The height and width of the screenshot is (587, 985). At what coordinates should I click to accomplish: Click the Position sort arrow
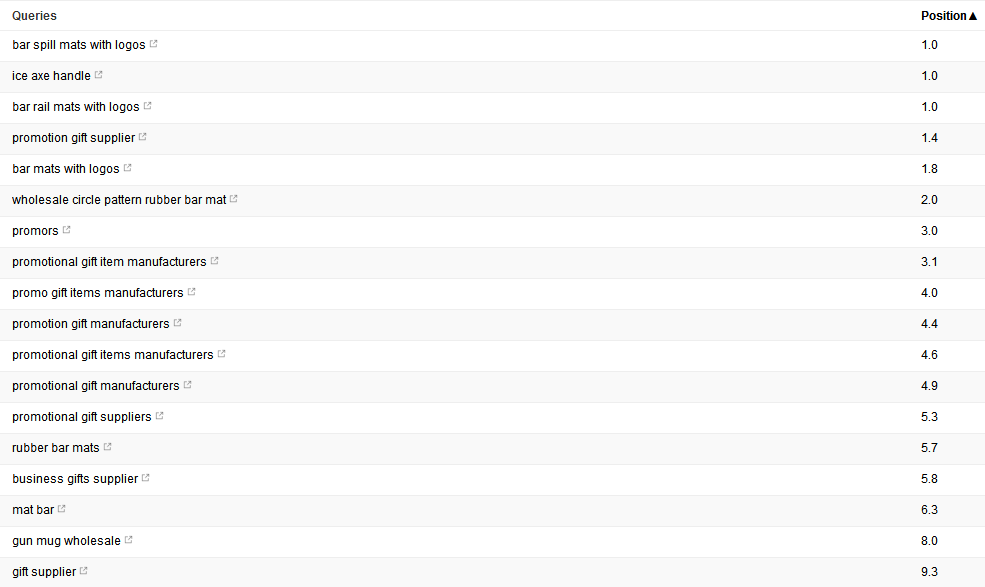[x=973, y=16]
